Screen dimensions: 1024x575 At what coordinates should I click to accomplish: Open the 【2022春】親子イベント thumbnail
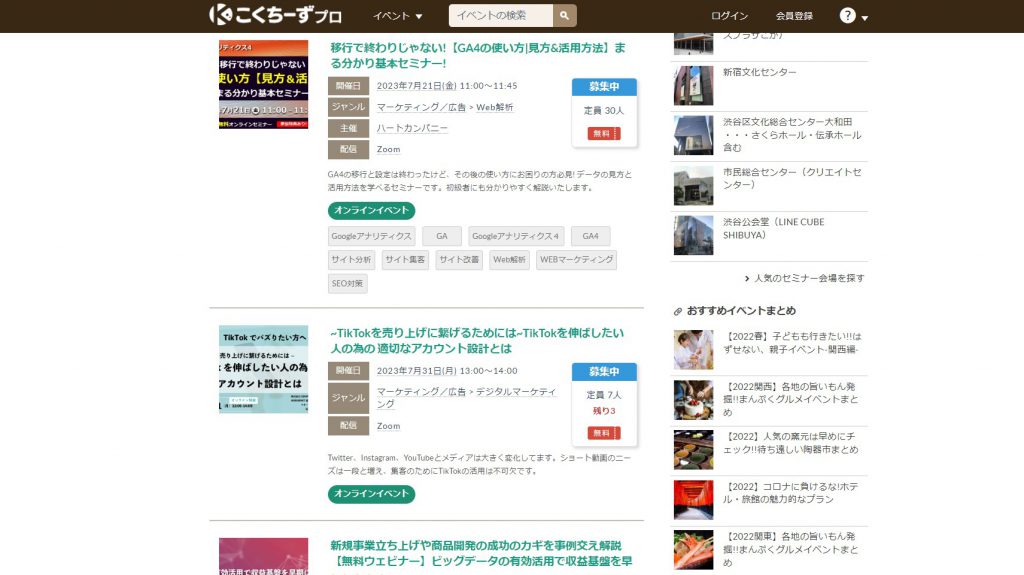(x=694, y=350)
